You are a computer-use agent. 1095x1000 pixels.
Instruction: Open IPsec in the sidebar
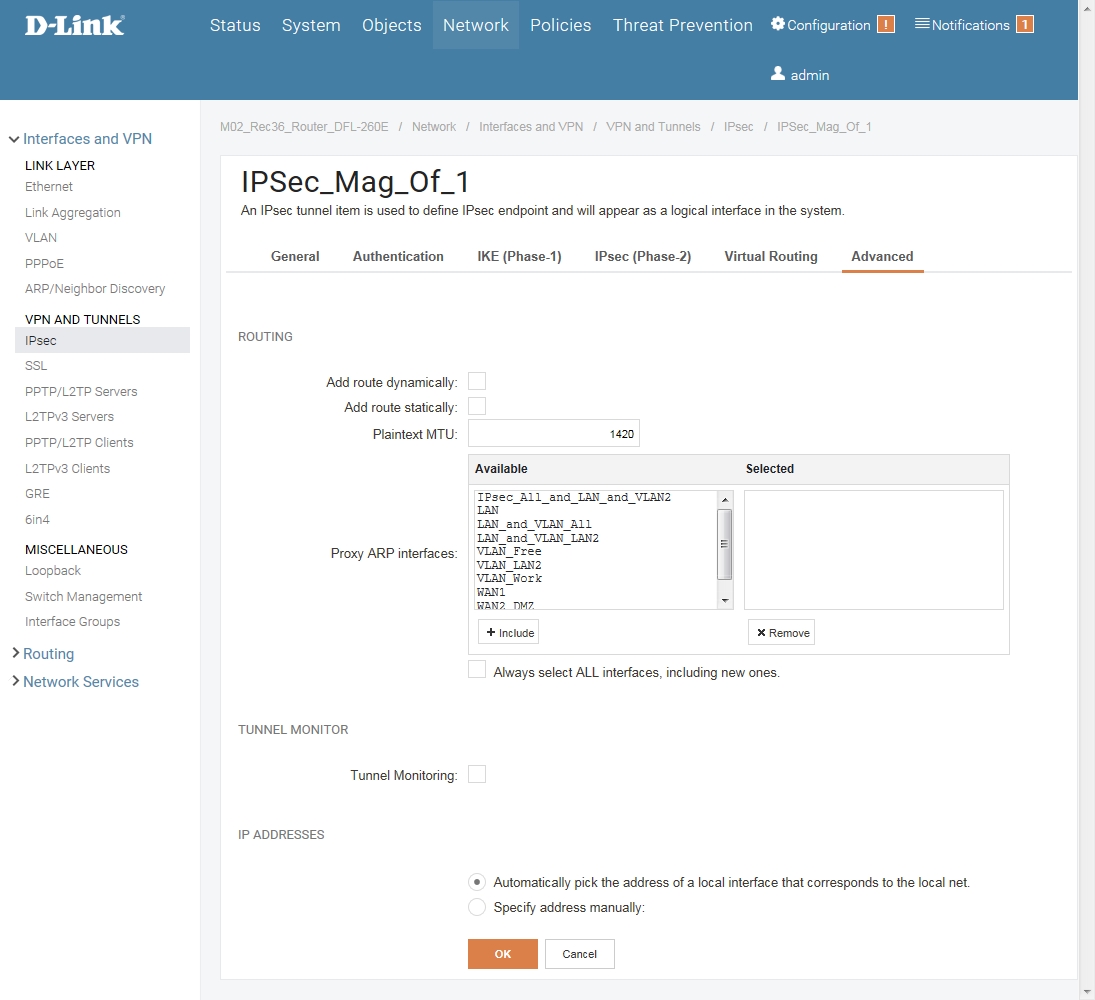click(102, 340)
